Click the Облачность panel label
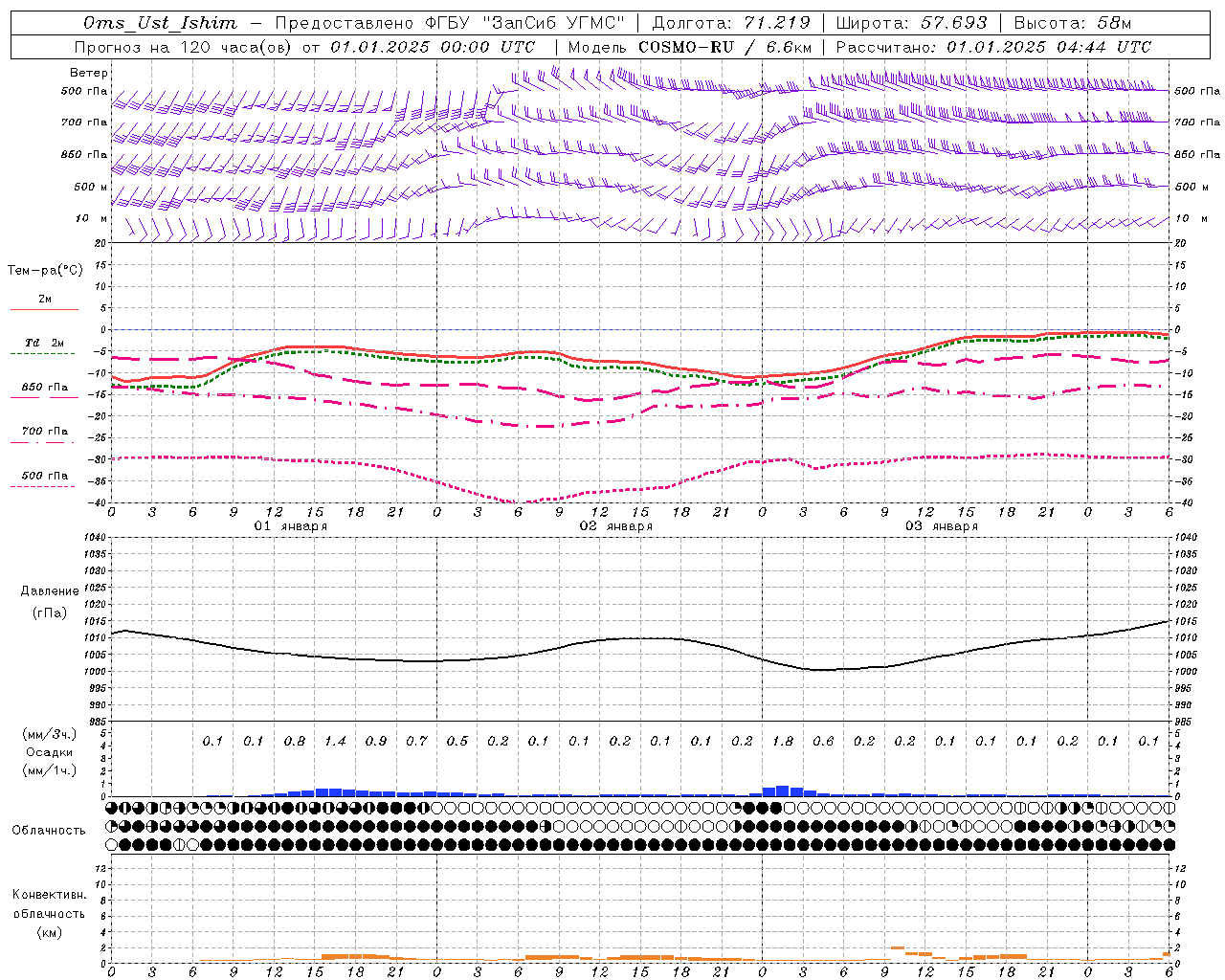 (x=50, y=831)
